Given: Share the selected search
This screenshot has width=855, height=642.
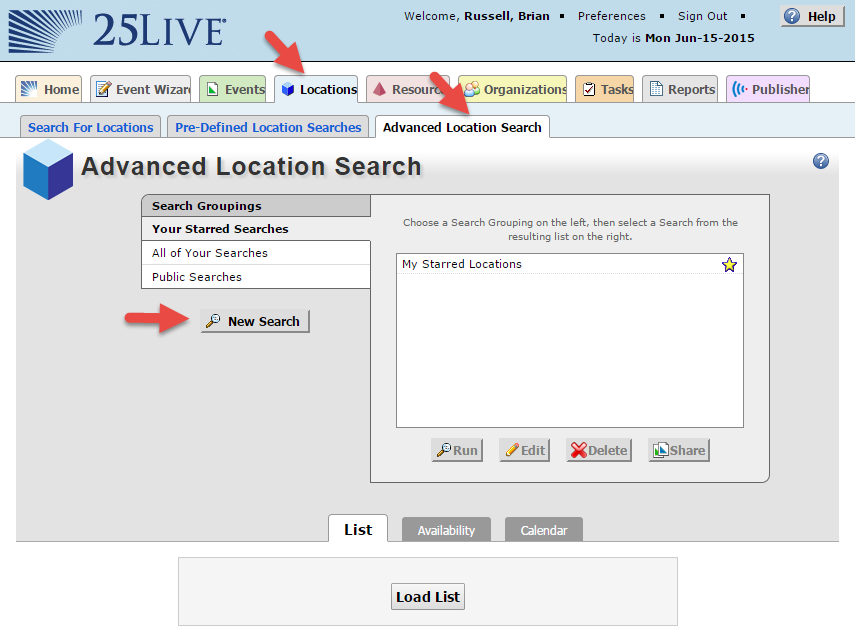Looking at the screenshot, I should tap(679, 451).
